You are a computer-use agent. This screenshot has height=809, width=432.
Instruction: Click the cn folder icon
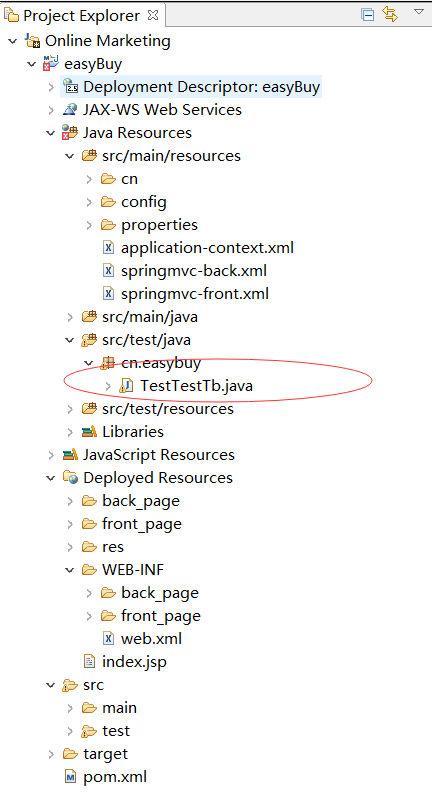tap(108, 179)
